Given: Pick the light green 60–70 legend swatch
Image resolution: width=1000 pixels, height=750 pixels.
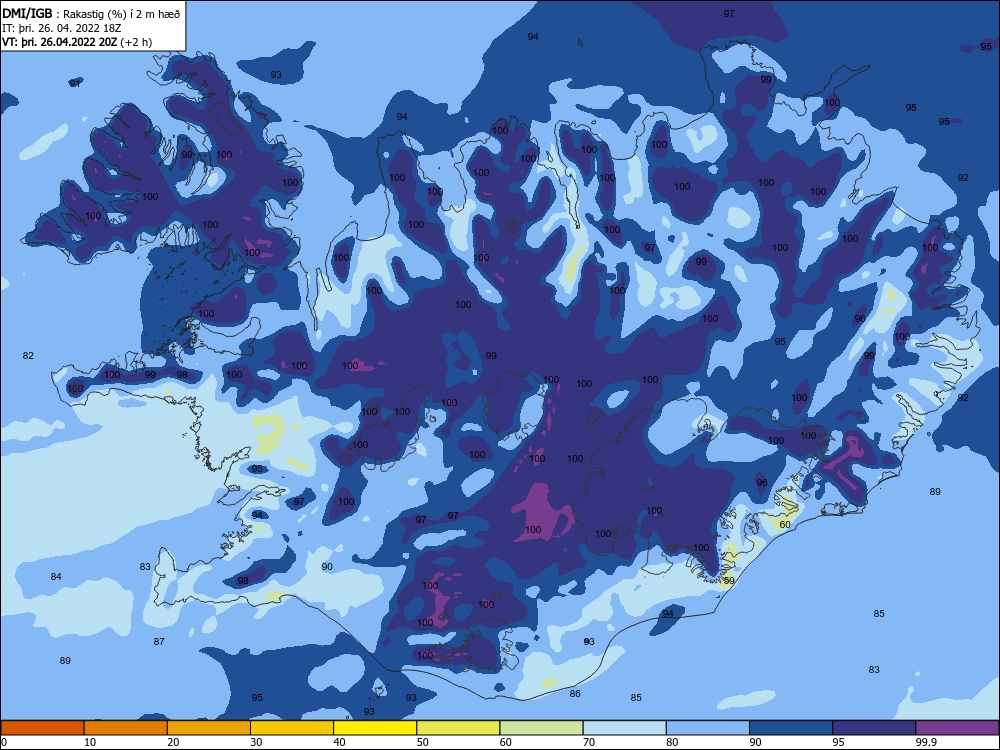Looking at the screenshot, I should click(x=541, y=728).
